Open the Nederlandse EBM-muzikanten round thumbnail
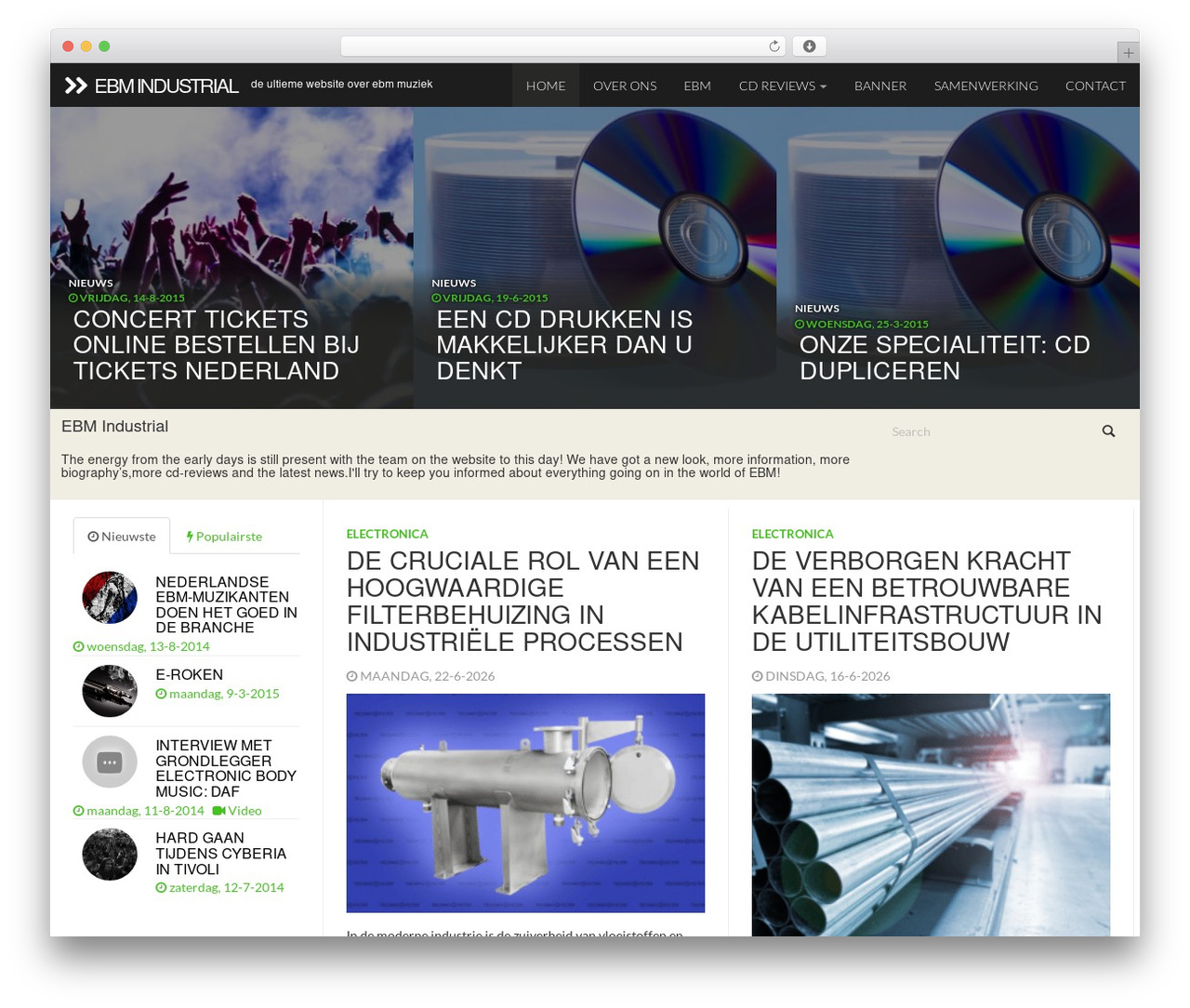 110,598
